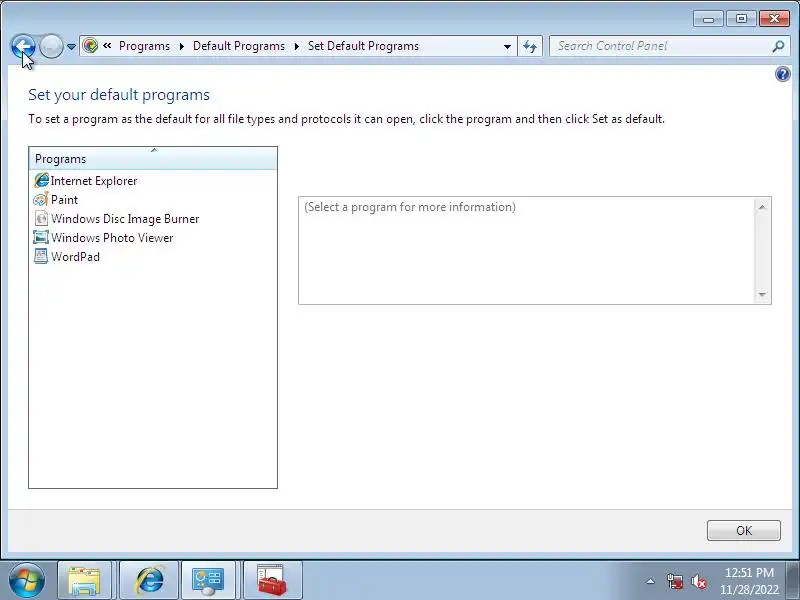Click the Control Panel icon in address bar

click(90, 46)
